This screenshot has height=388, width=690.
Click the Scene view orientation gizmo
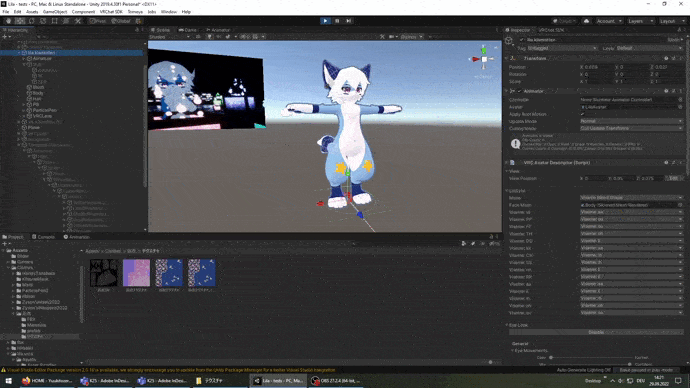pos(484,59)
